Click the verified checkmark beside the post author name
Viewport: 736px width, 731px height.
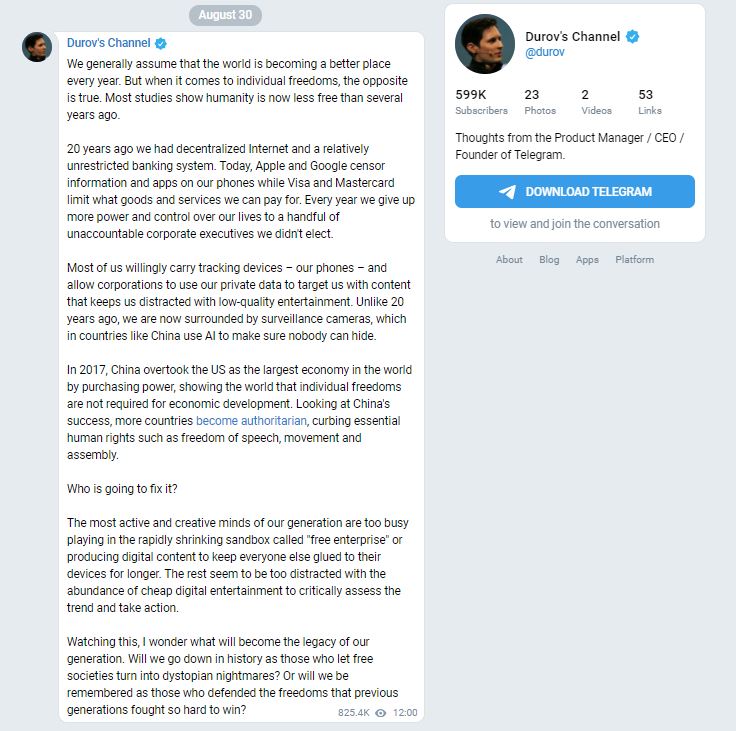pos(161,44)
